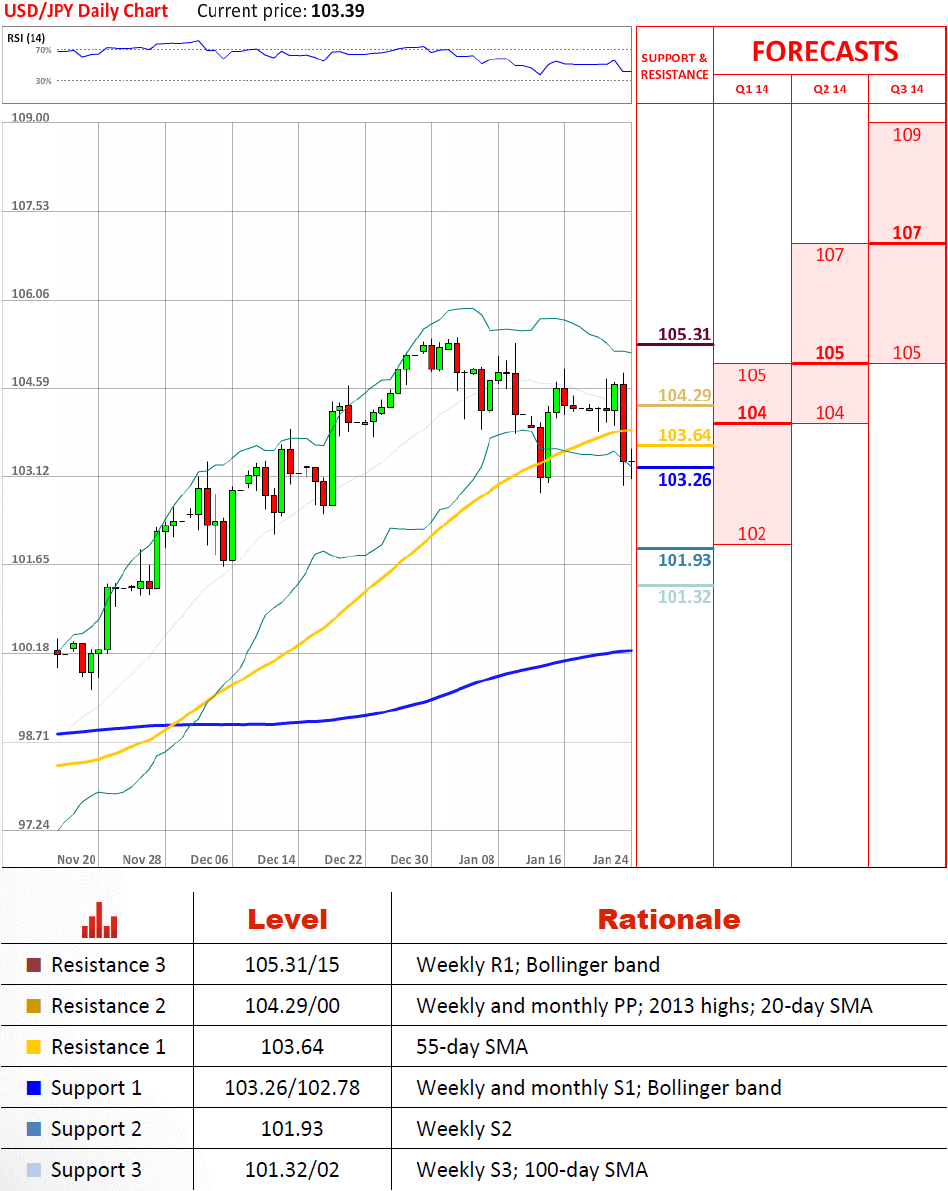The image size is (948, 1191).
Task: Select the light blue Support 3 color square
Action: [x=34, y=1170]
